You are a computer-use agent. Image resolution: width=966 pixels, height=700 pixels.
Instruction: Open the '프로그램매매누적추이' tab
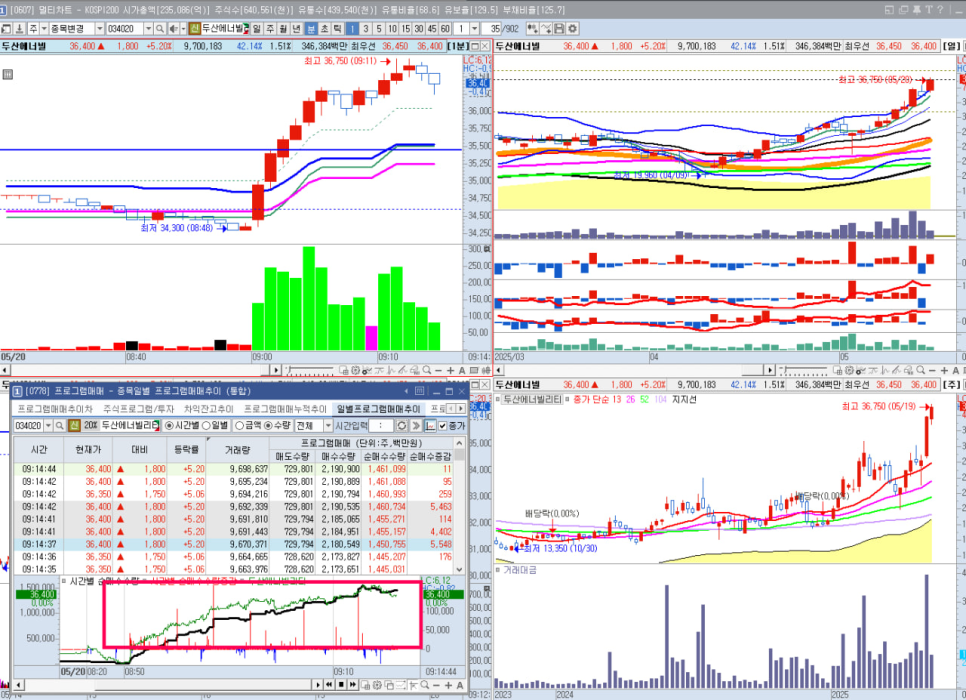click(285, 409)
